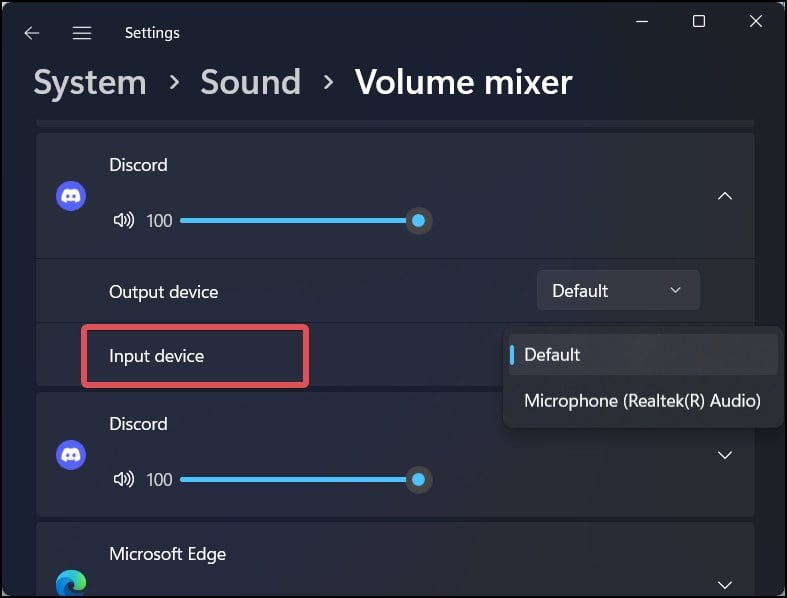Expand the second Discord entry chevron

(x=725, y=455)
